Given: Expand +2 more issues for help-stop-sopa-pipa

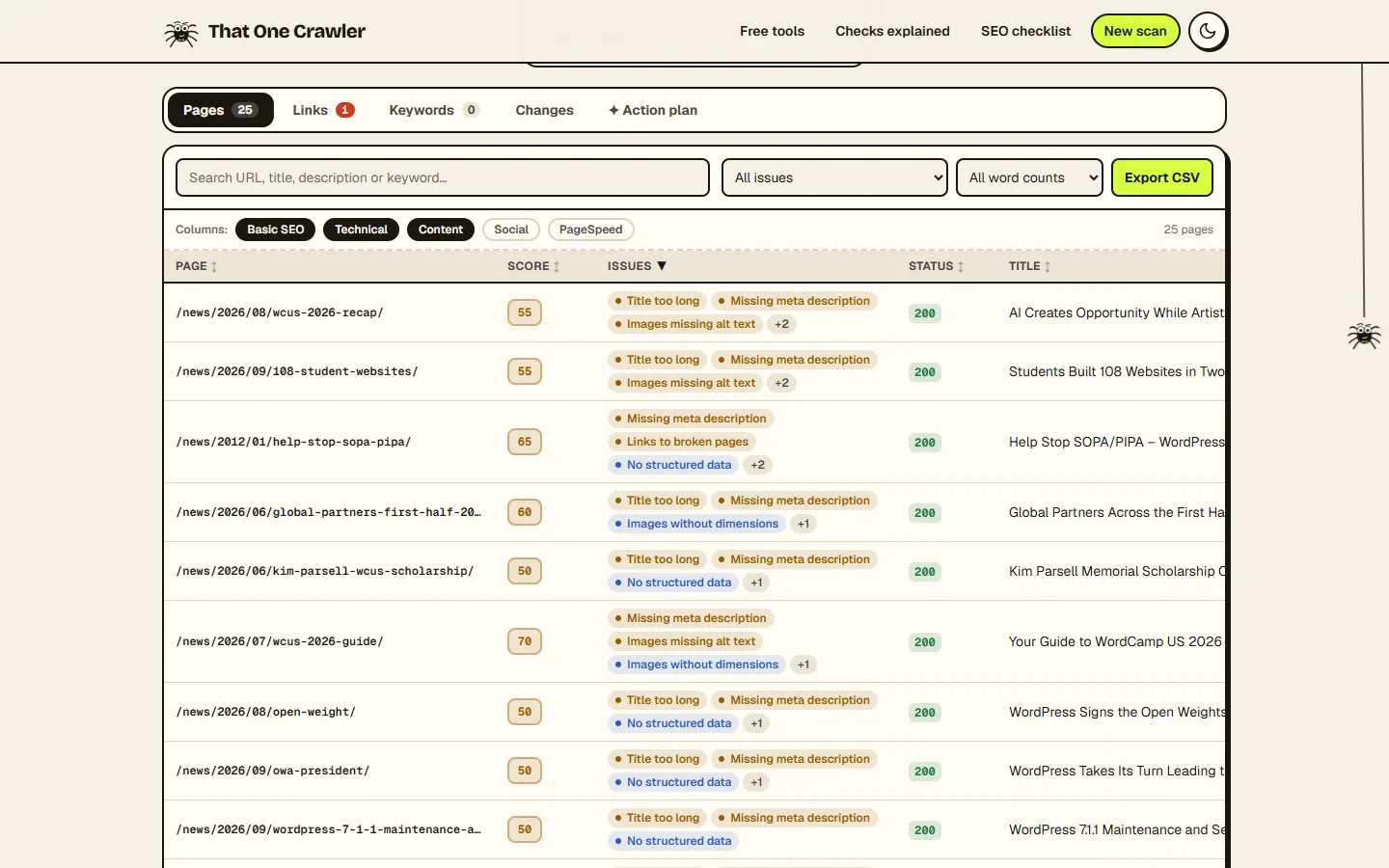Looking at the screenshot, I should coord(758,465).
